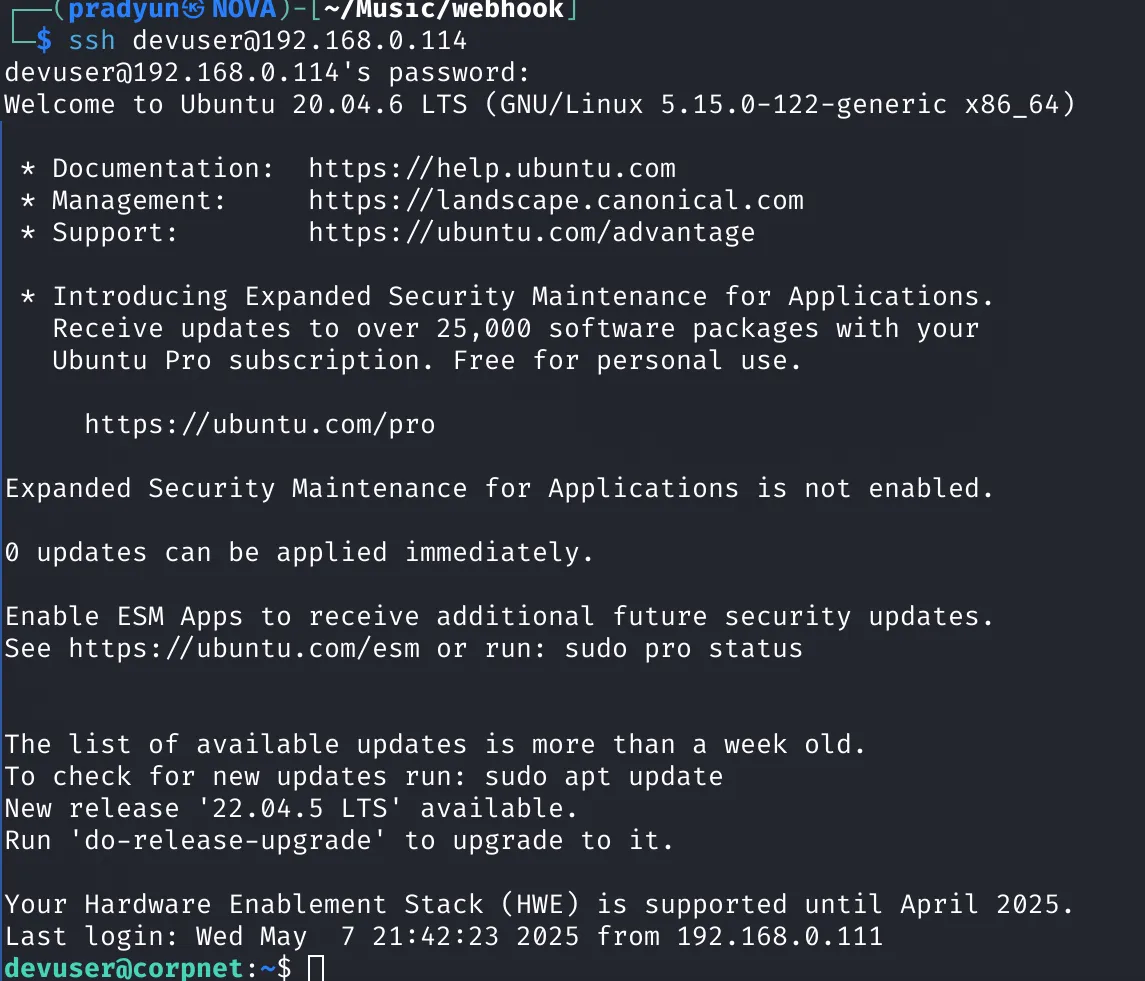Image resolution: width=1145 pixels, height=981 pixels.
Task: Click the last login IP 192.168.0.111
Action: click(x=779, y=937)
